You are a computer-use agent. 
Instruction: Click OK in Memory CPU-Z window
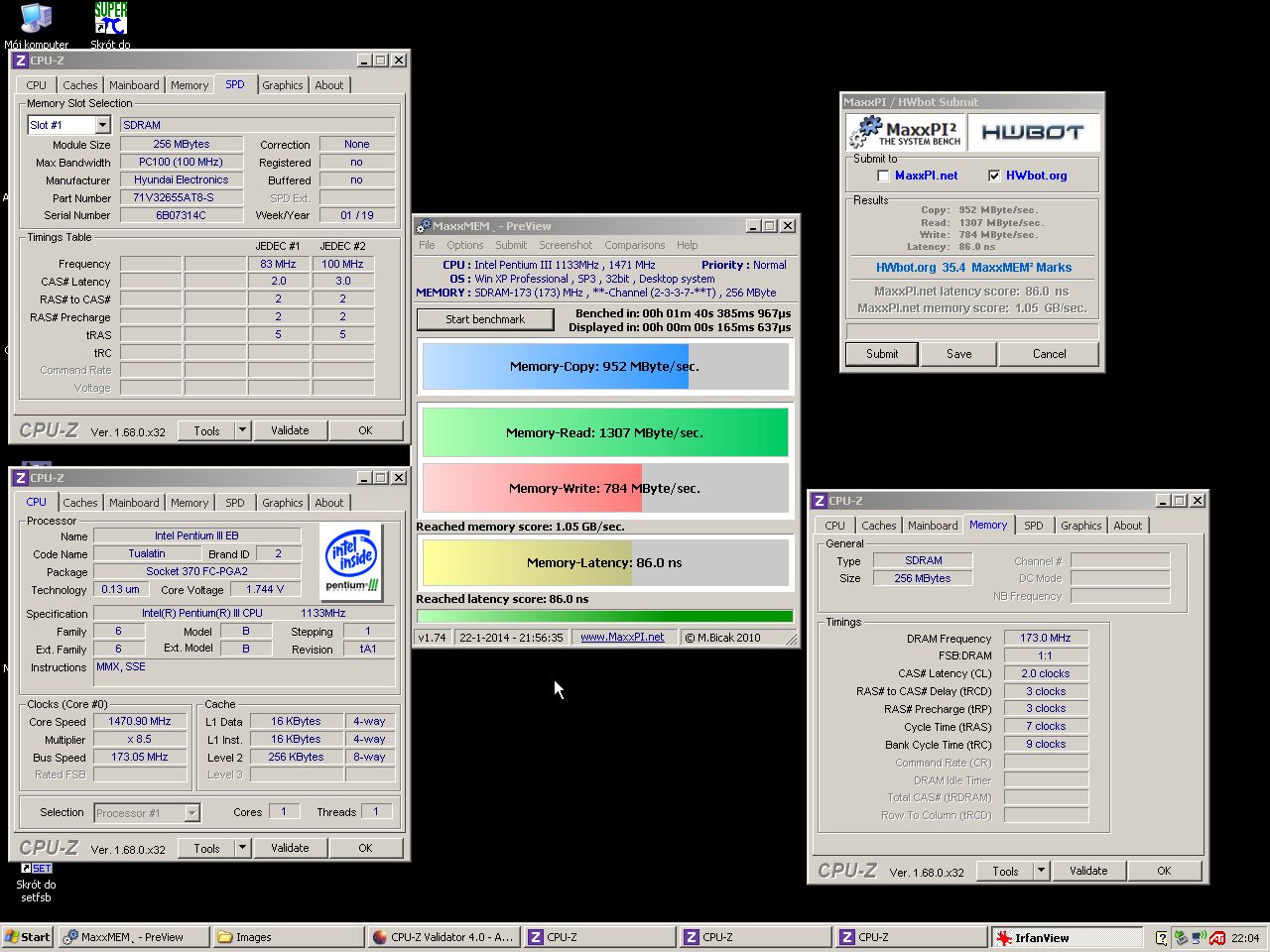[1164, 871]
